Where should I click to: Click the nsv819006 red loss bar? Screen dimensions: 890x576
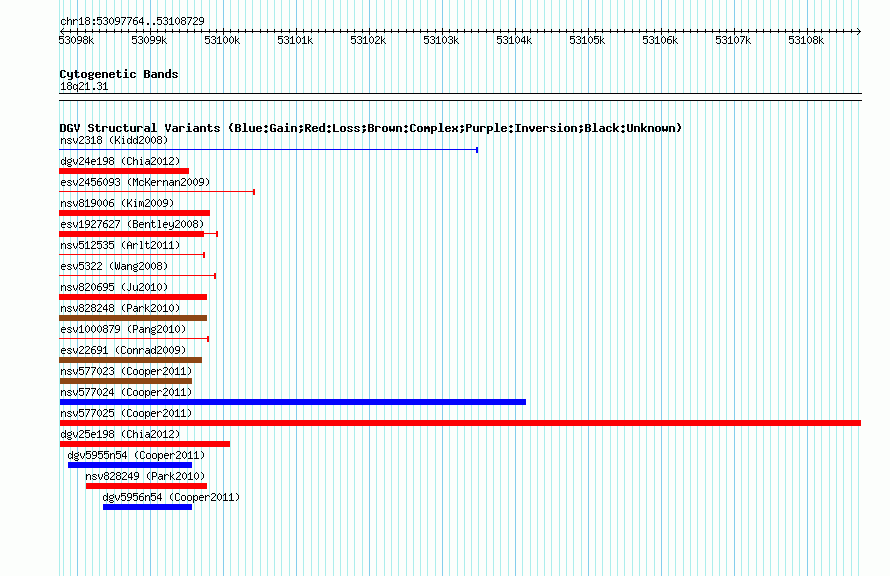135,213
